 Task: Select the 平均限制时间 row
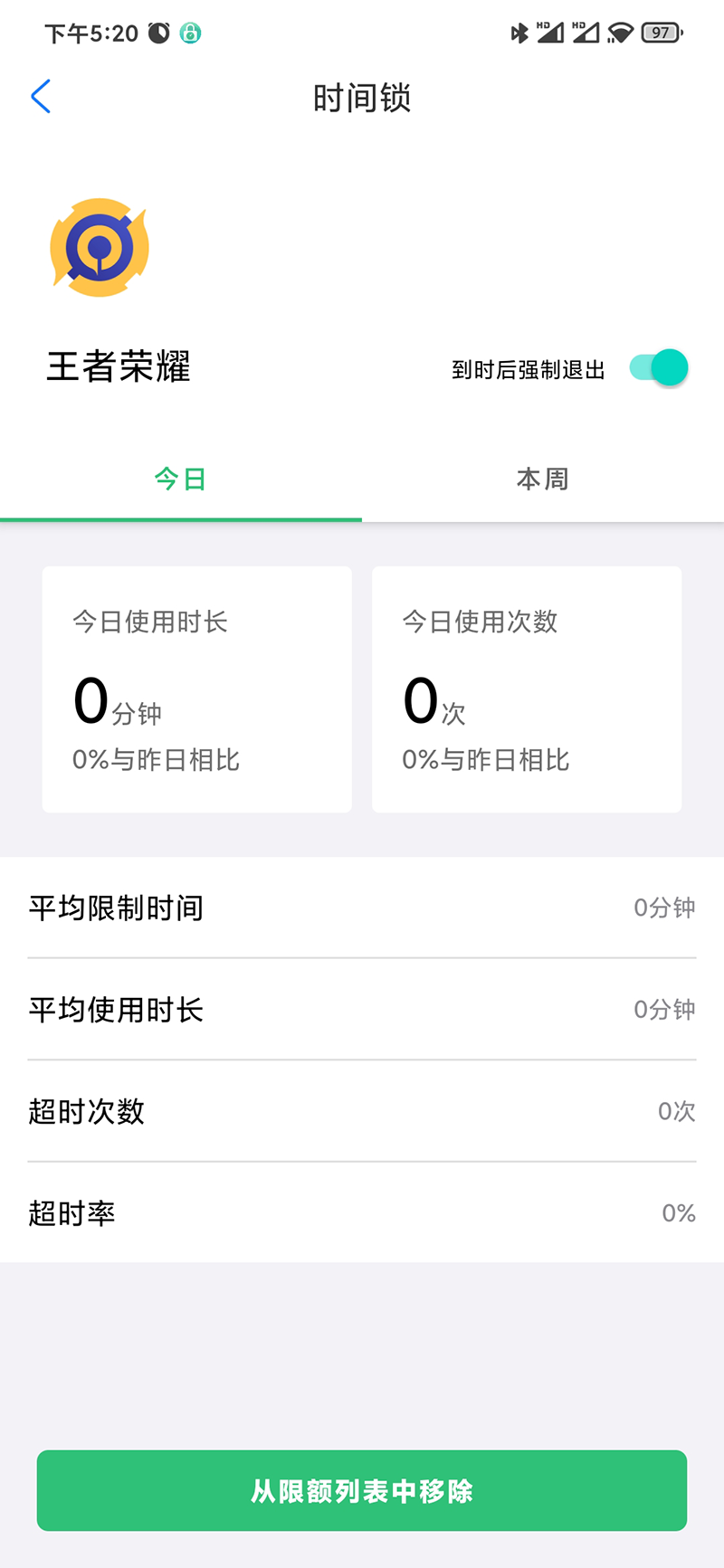pyautogui.click(x=362, y=908)
